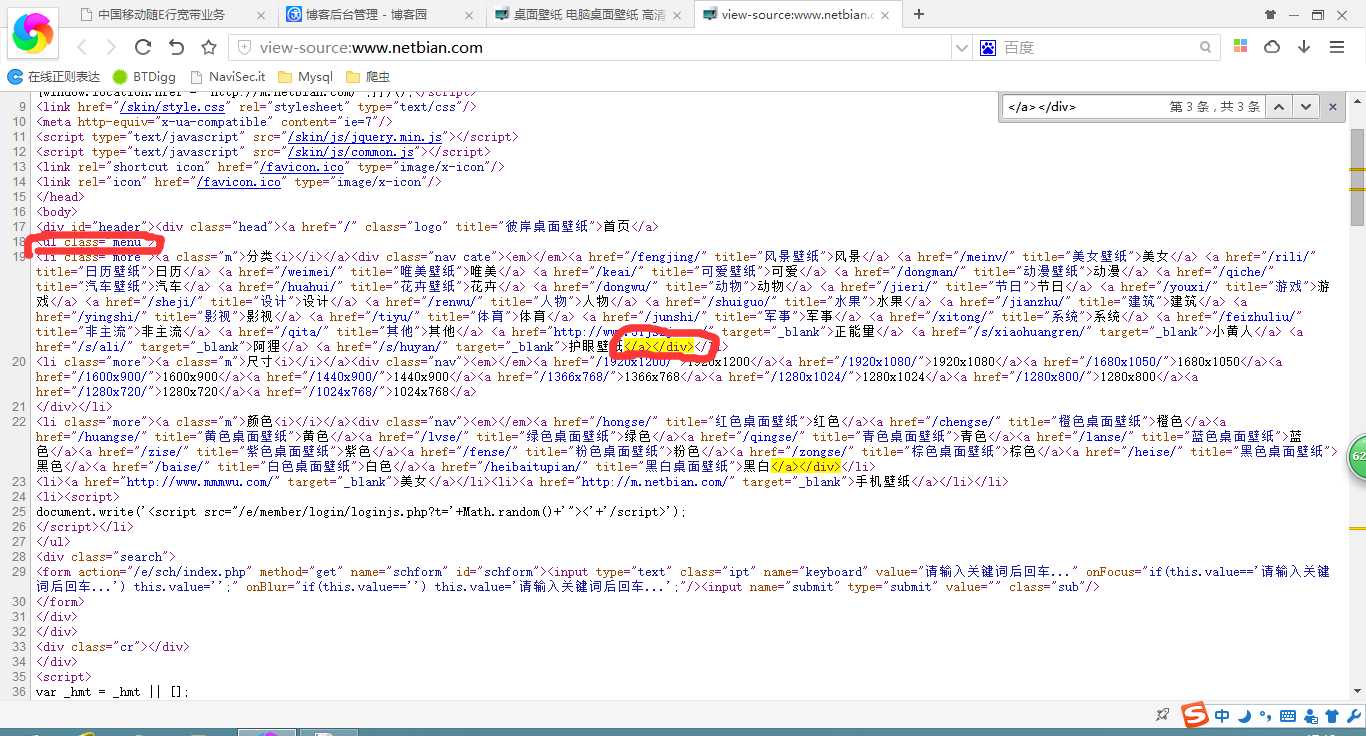Click the highlighted </a></div> match on line 22

pyautogui.click(x=806, y=466)
